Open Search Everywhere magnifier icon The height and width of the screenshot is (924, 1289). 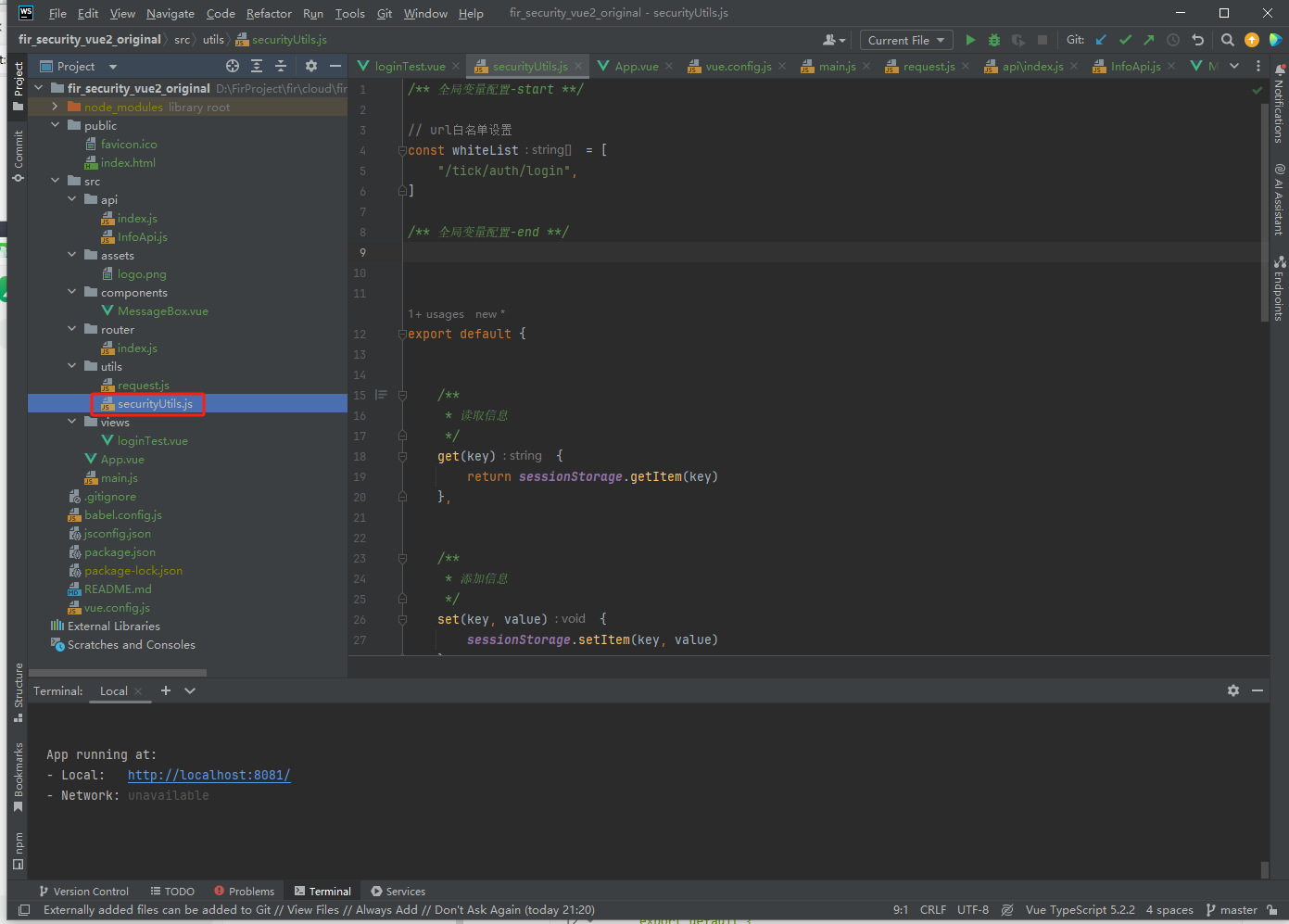1228,40
